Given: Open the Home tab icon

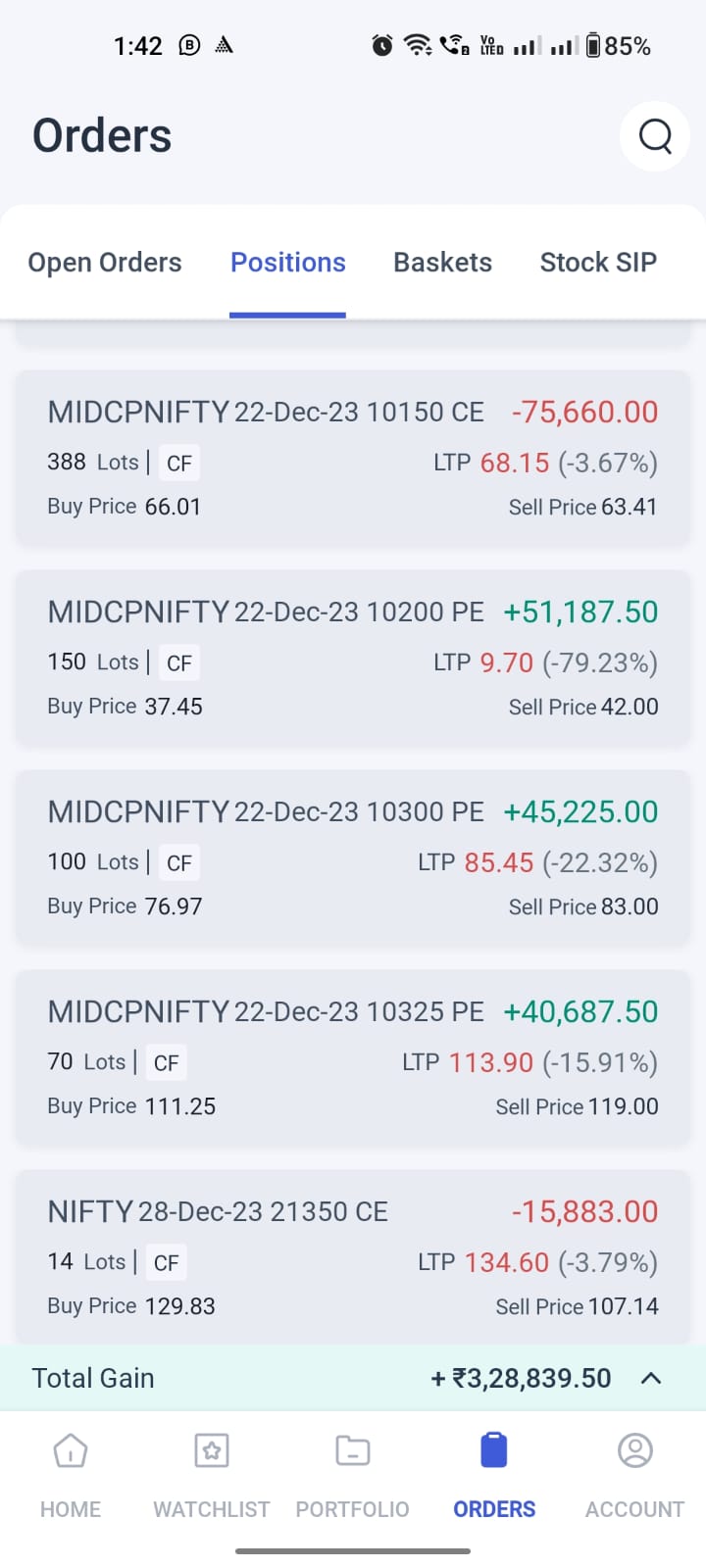Looking at the screenshot, I should (71, 1450).
